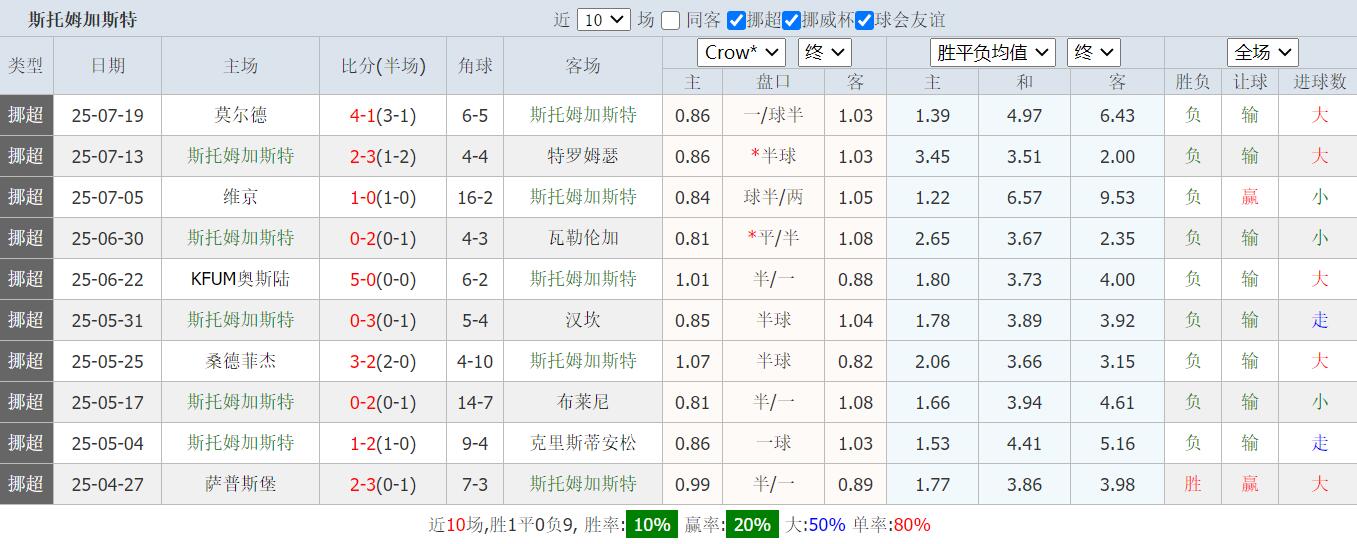This screenshot has height=544, width=1357.
Task: Click the 角球 column header
Action: (475, 66)
